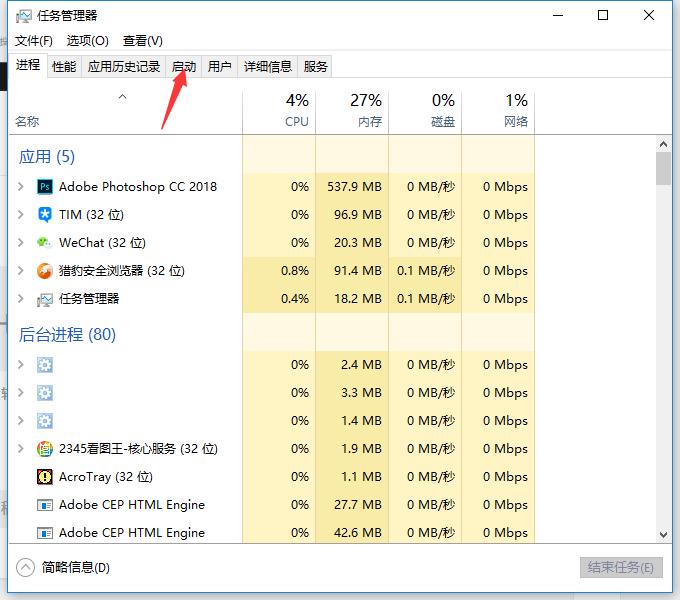
Task: Click the 任务管理器 process row icon
Action: [45, 299]
